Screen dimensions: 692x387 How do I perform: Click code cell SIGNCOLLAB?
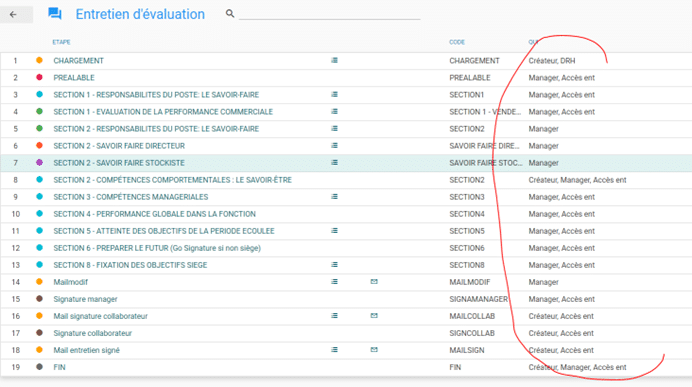[472, 333]
